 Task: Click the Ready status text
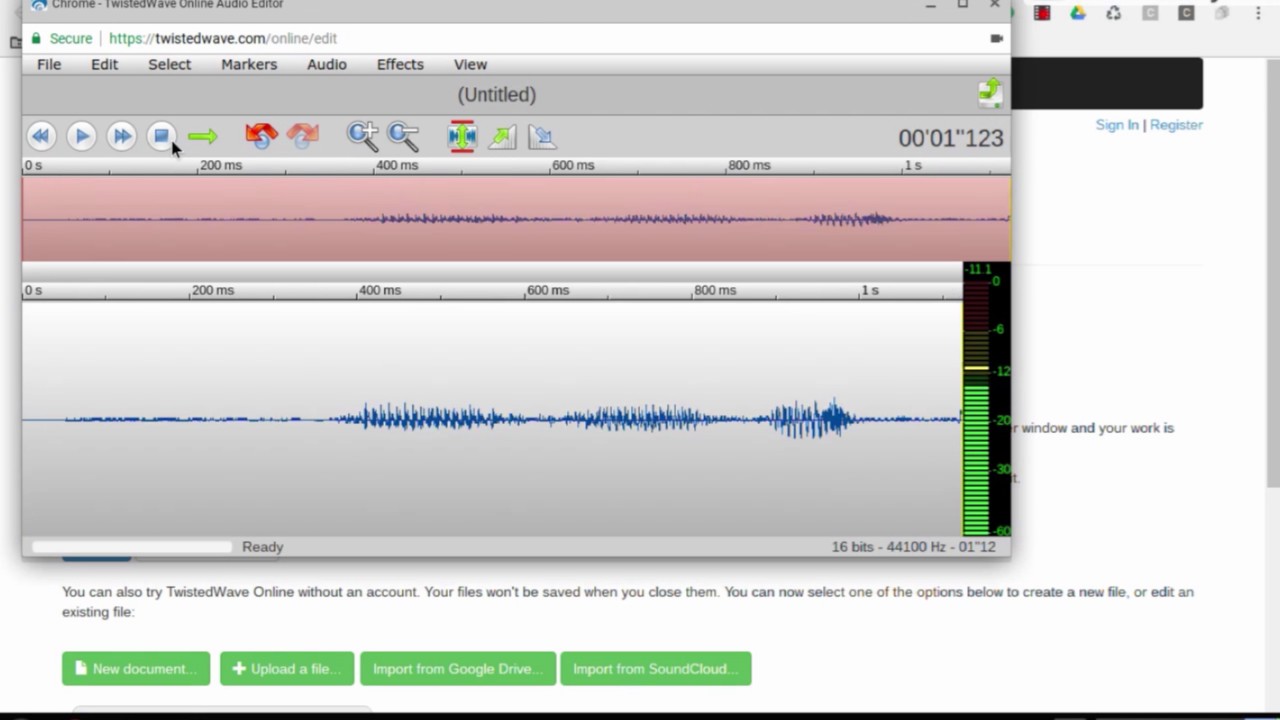tap(263, 547)
